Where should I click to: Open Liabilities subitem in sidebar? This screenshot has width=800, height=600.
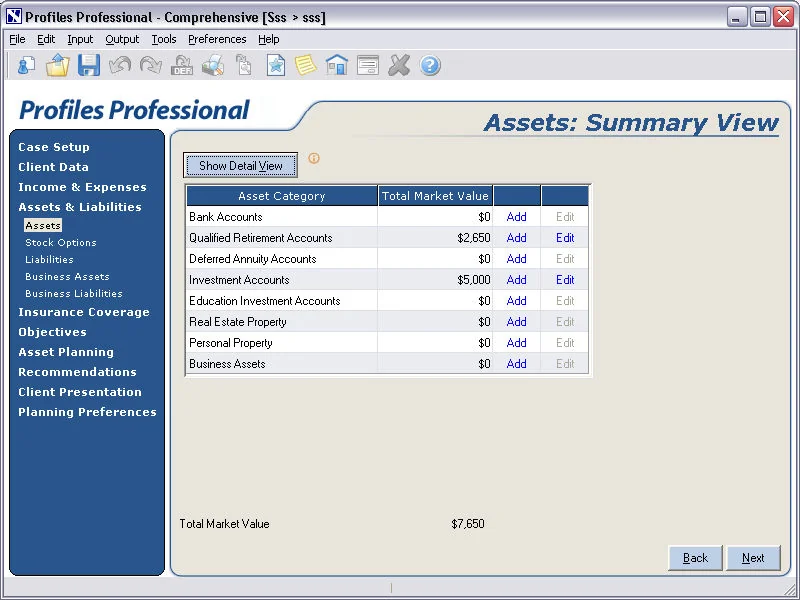[49, 259]
